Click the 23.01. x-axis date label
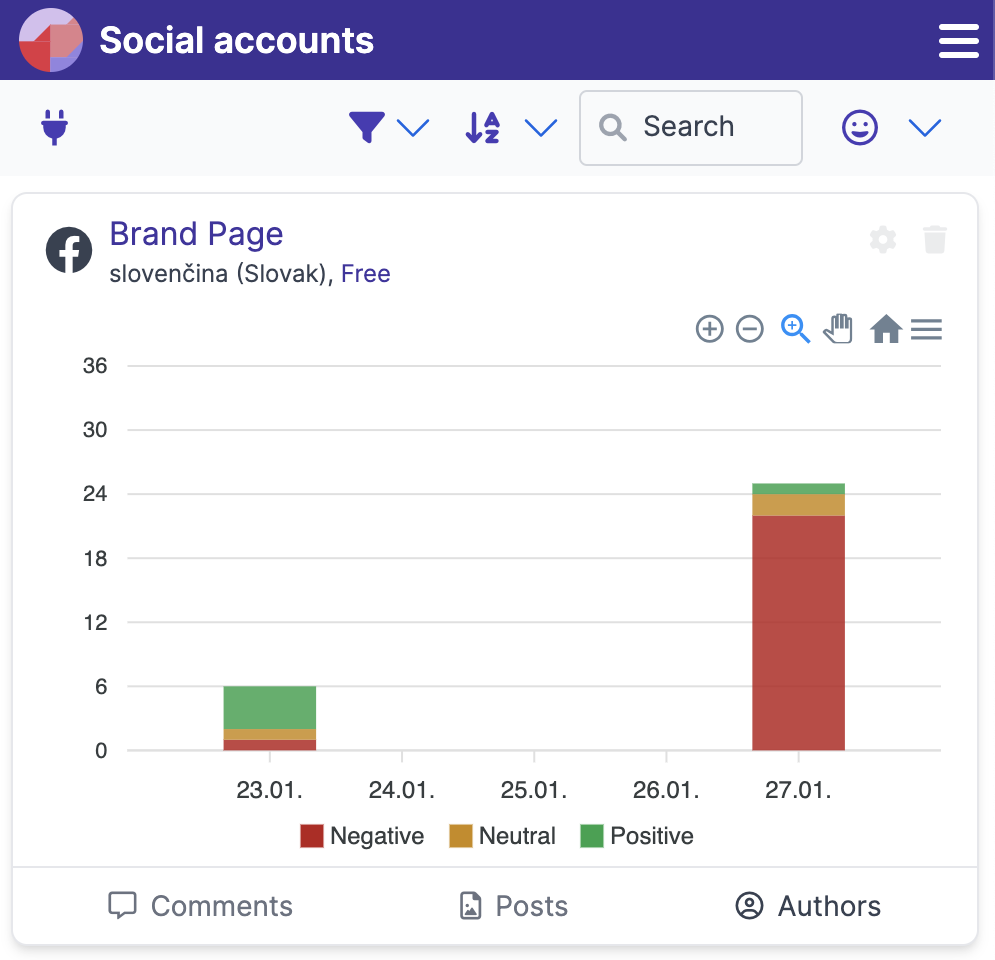This screenshot has width=995, height=960. pyautogui.click(x=270, y=790)
